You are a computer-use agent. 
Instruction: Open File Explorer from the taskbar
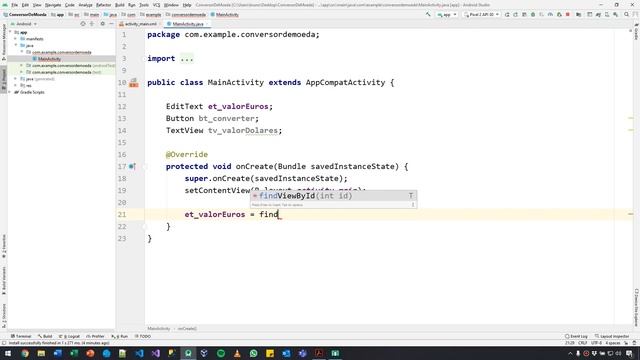pos(41,353)
